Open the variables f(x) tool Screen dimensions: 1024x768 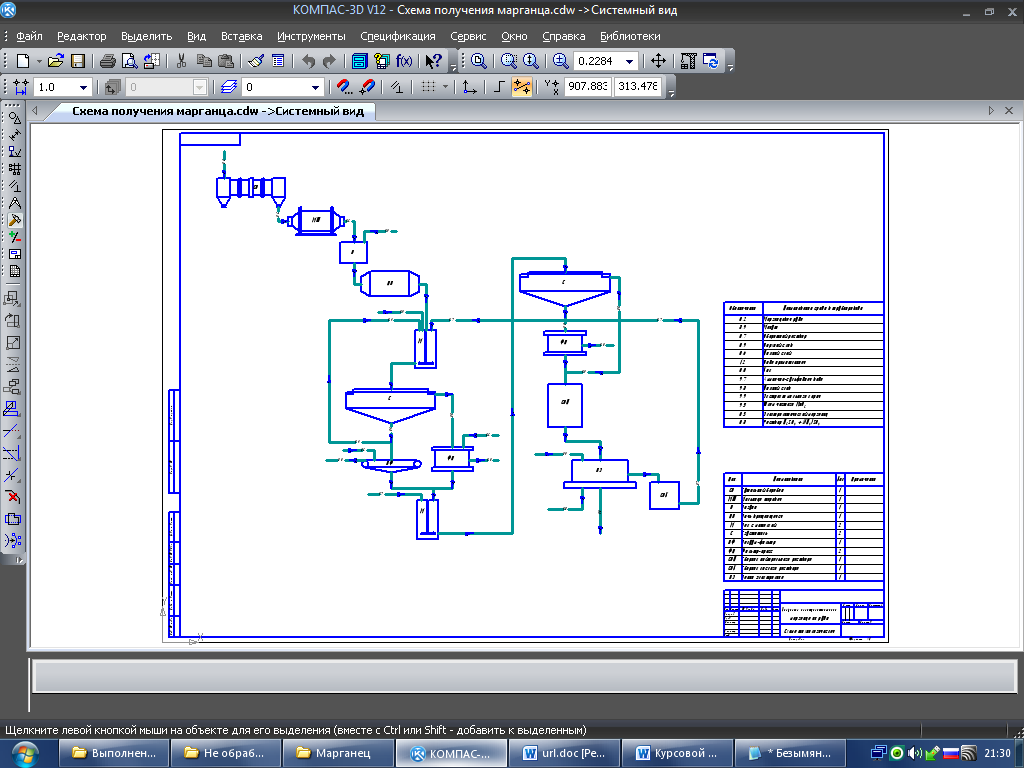[x=404, y=61]
